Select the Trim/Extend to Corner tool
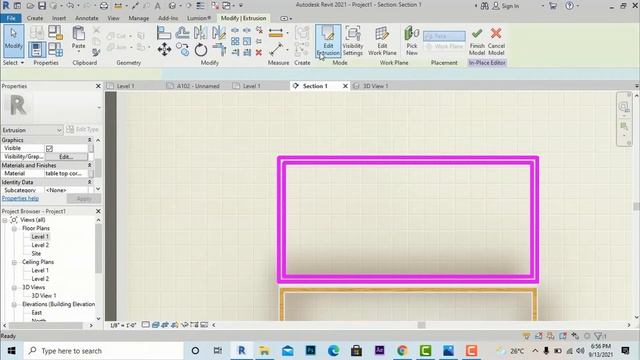Screen dimensions: 640x360 [219, 50]
